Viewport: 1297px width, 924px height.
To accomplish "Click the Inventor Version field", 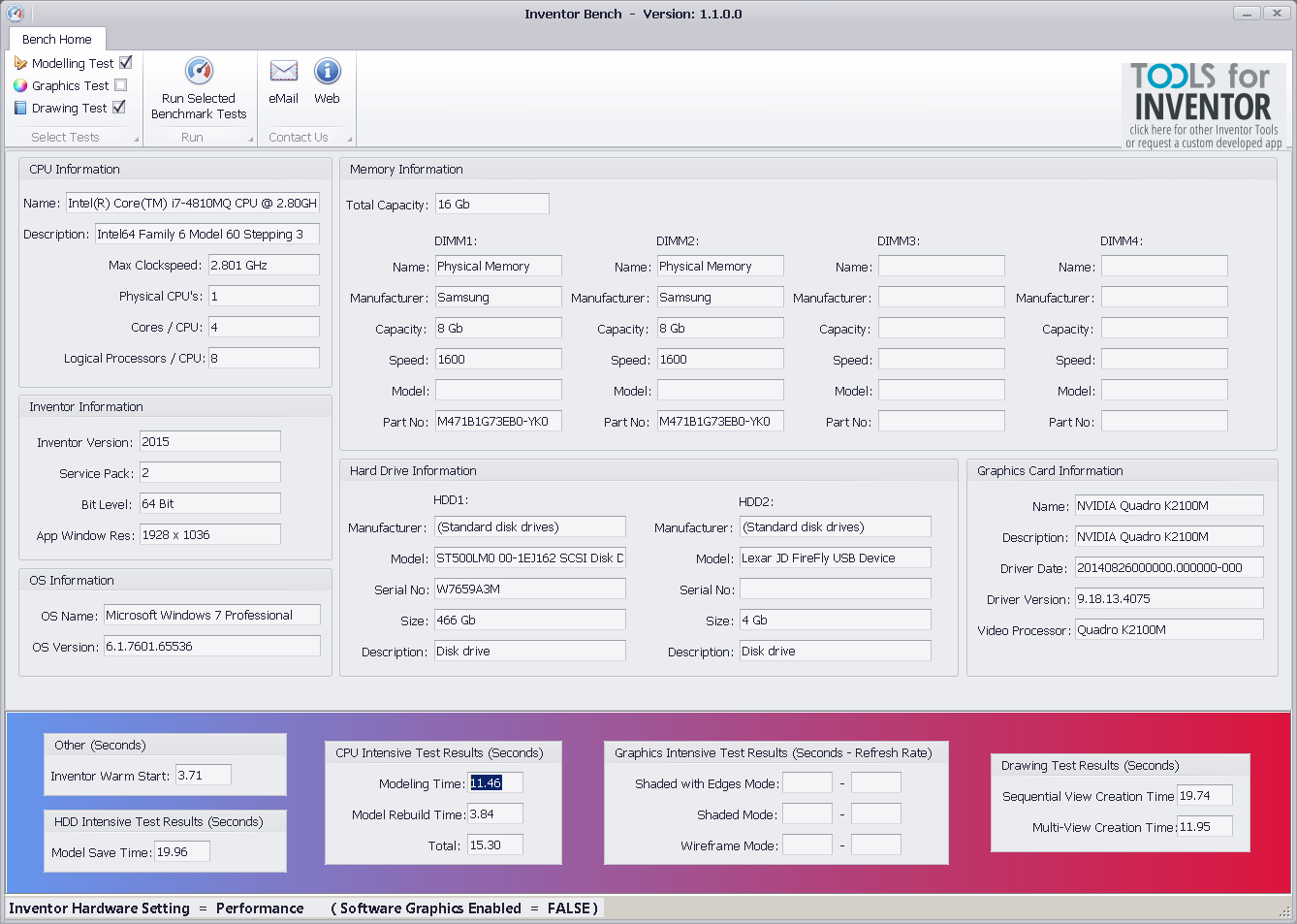I will coord(210,442).
